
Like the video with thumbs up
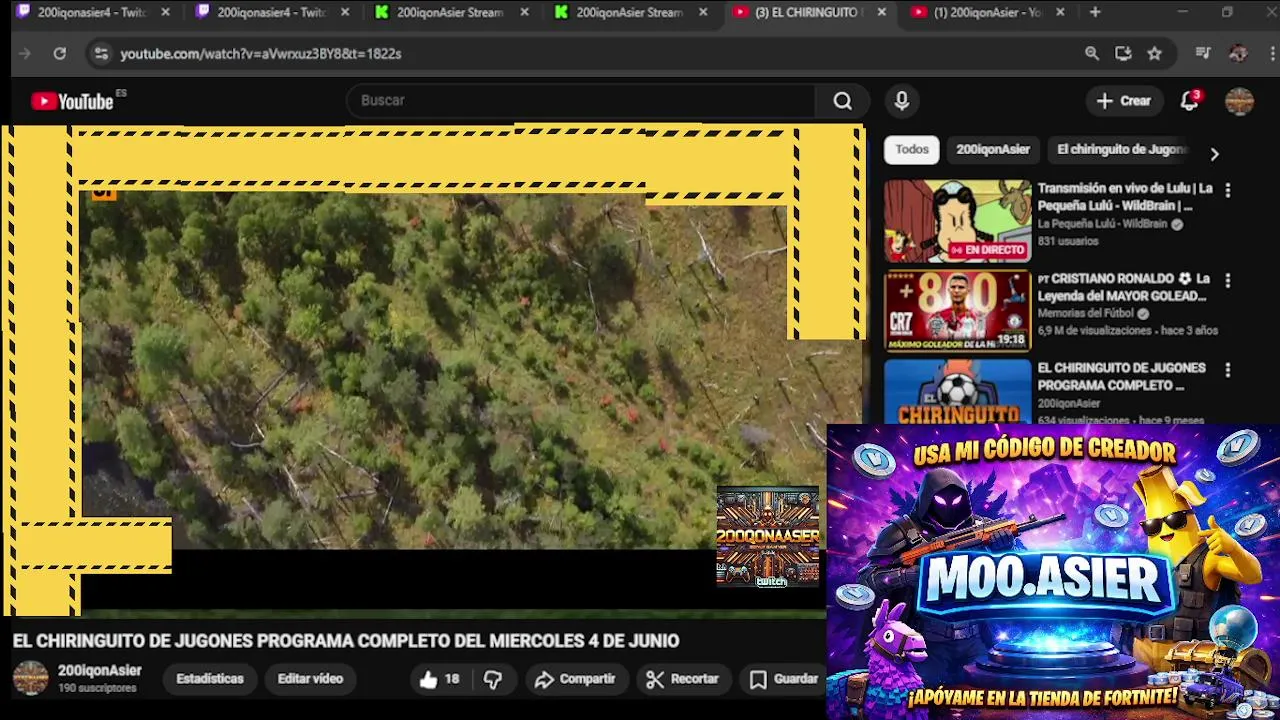pos(439,679)
